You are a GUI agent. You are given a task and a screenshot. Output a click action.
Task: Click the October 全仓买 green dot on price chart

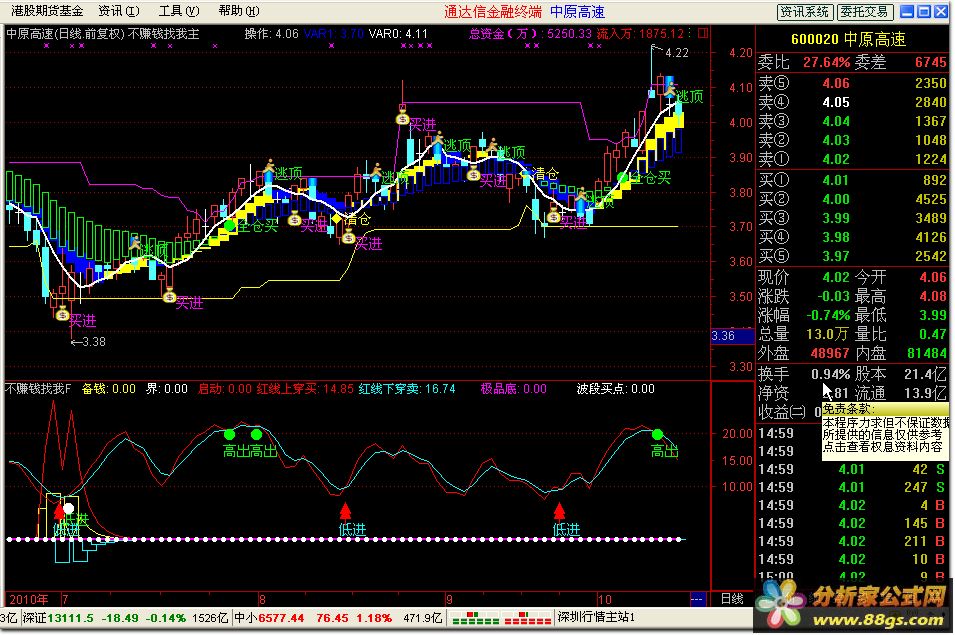pyautogui.click(x=622, y=178)
